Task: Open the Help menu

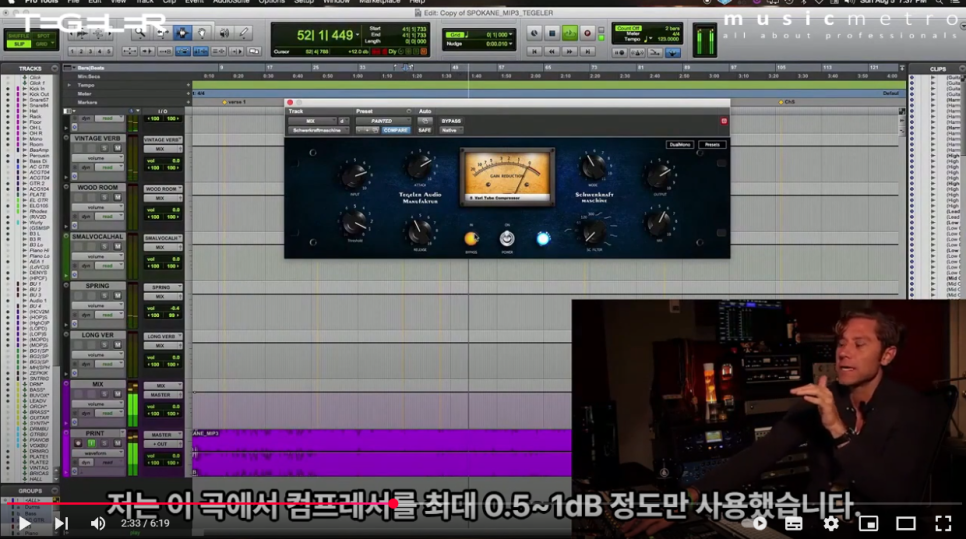Action: [417, 2]
